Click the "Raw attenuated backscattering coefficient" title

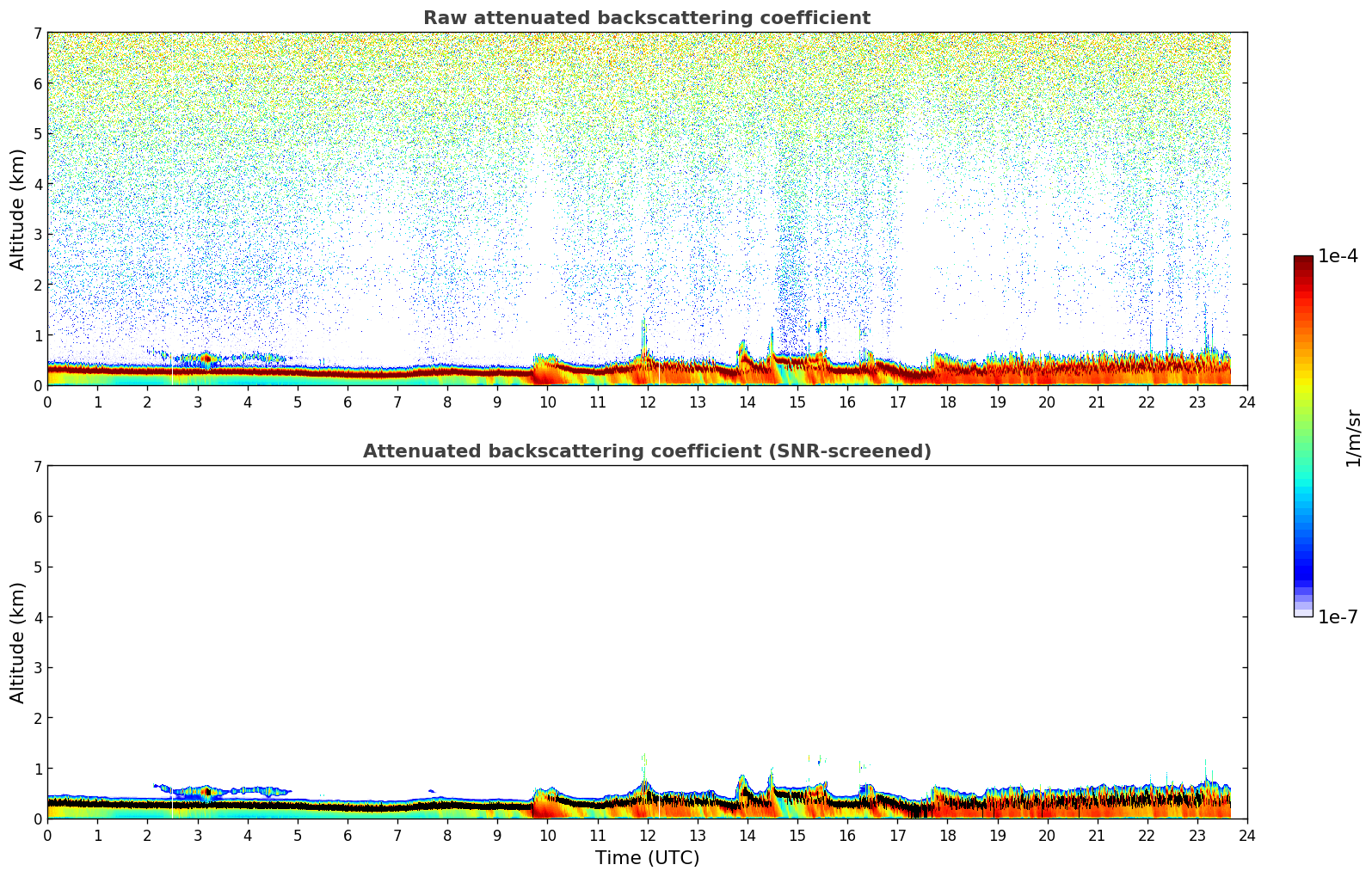pyautogui.click(x=646, y=18)
